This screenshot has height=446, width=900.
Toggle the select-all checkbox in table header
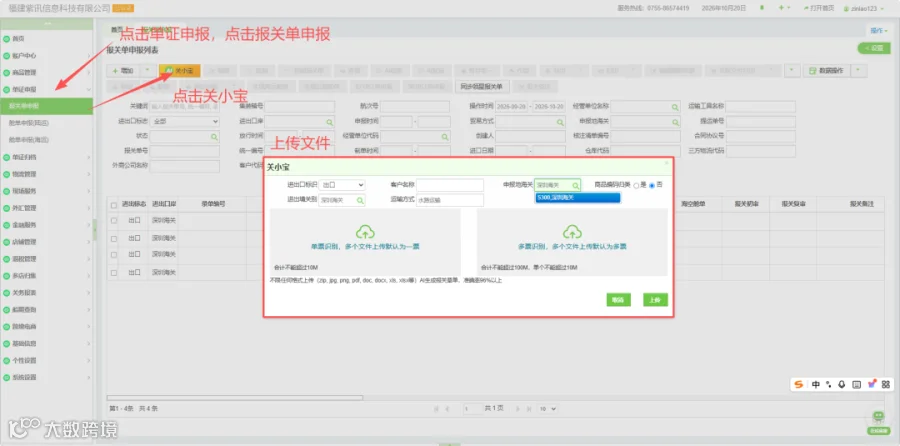pyautogui.click(x=114, y=205)
